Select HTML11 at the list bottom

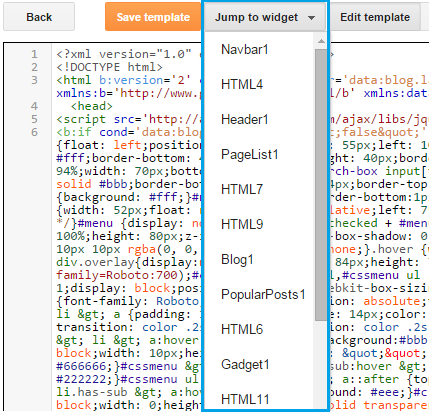[245, 399]
